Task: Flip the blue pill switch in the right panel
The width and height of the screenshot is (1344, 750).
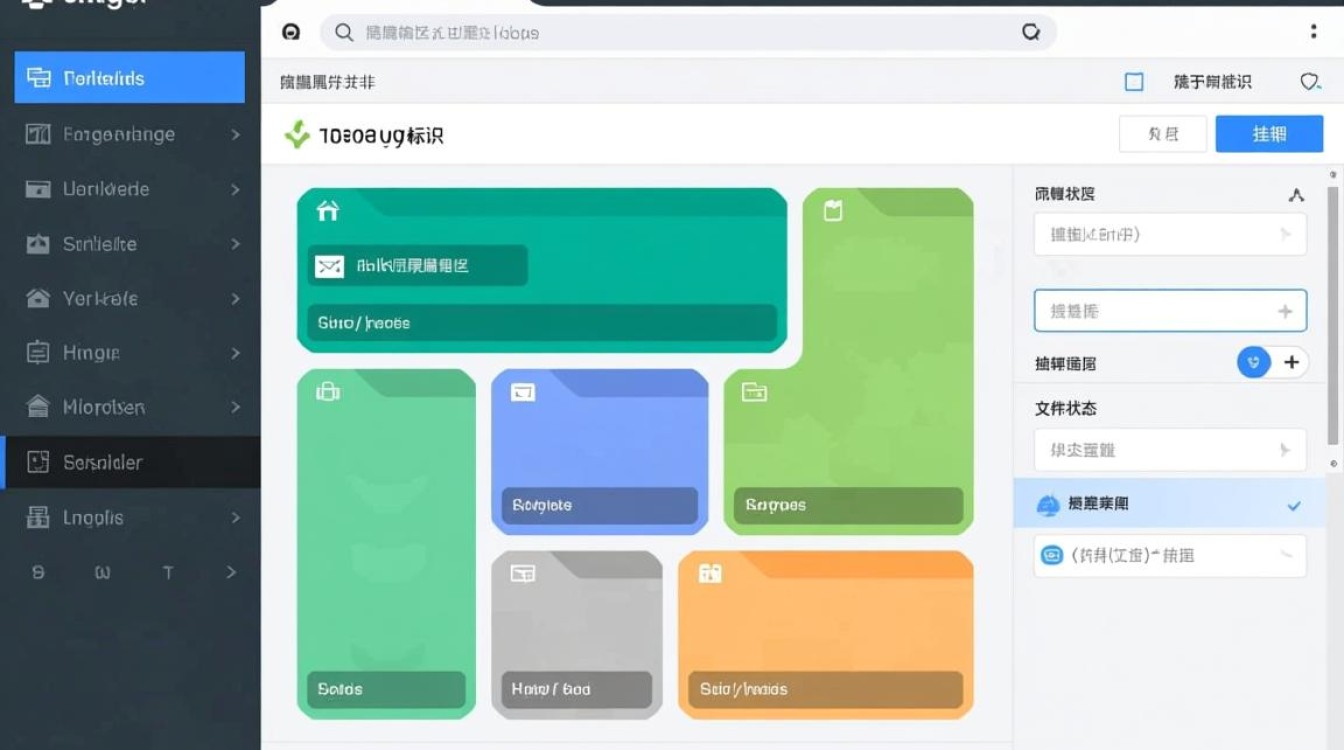Action: pos(1253,362)
